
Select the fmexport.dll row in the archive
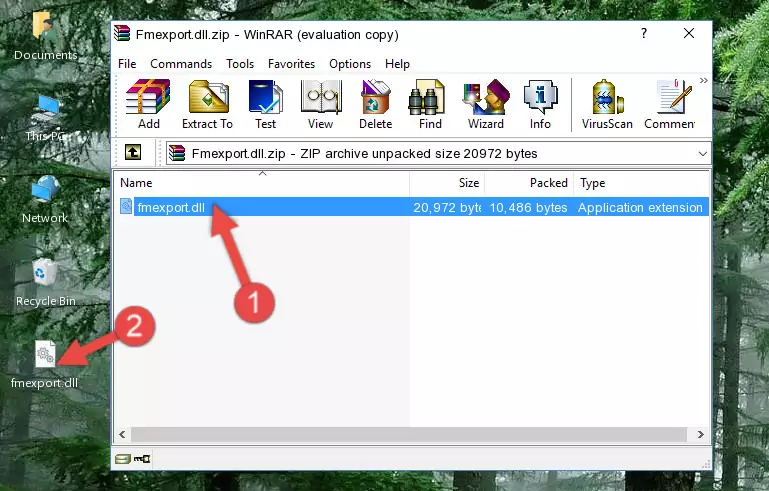pos(412,207)
